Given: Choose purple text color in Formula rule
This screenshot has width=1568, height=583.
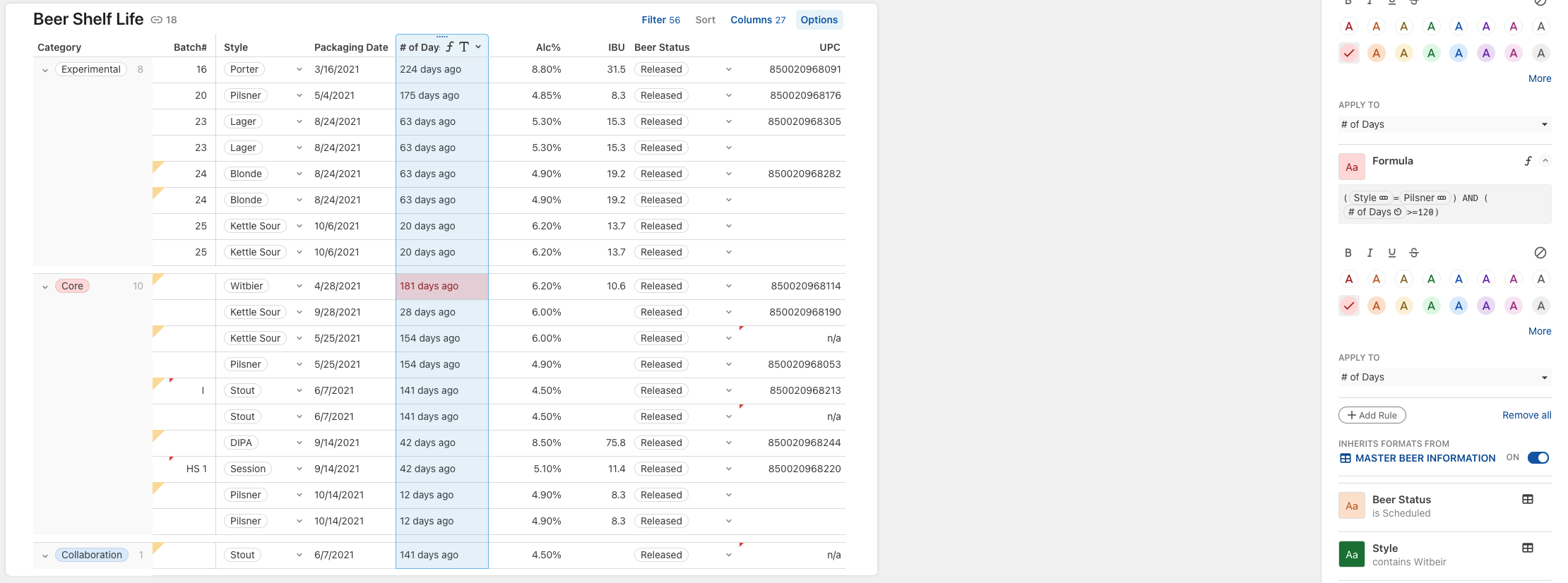Looking at the screenshot, I should tap(1486, 279).
